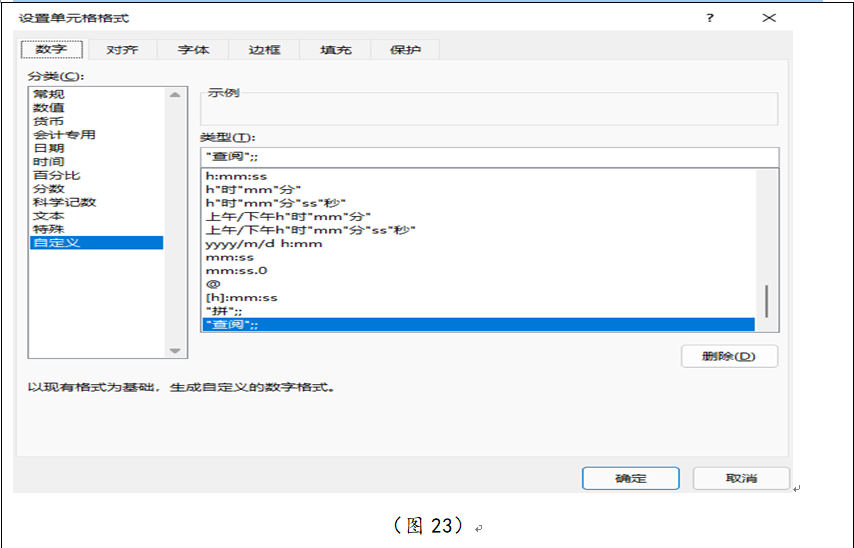Click the 删除 button
The height and width of the screenshot is (548, 854).
click(x=729, y=356)
